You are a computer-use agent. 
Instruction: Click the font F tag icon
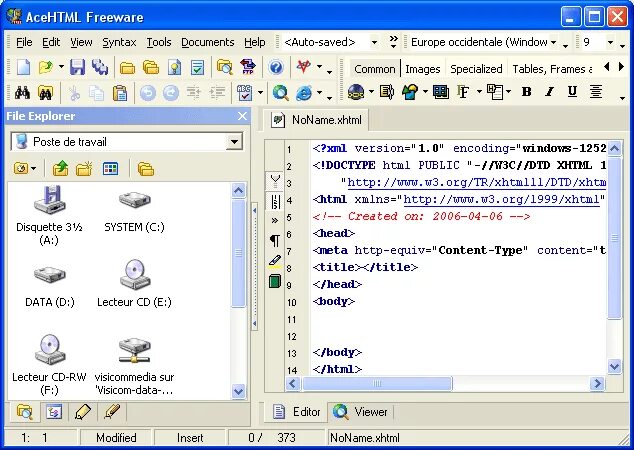(x=463, y=92)
